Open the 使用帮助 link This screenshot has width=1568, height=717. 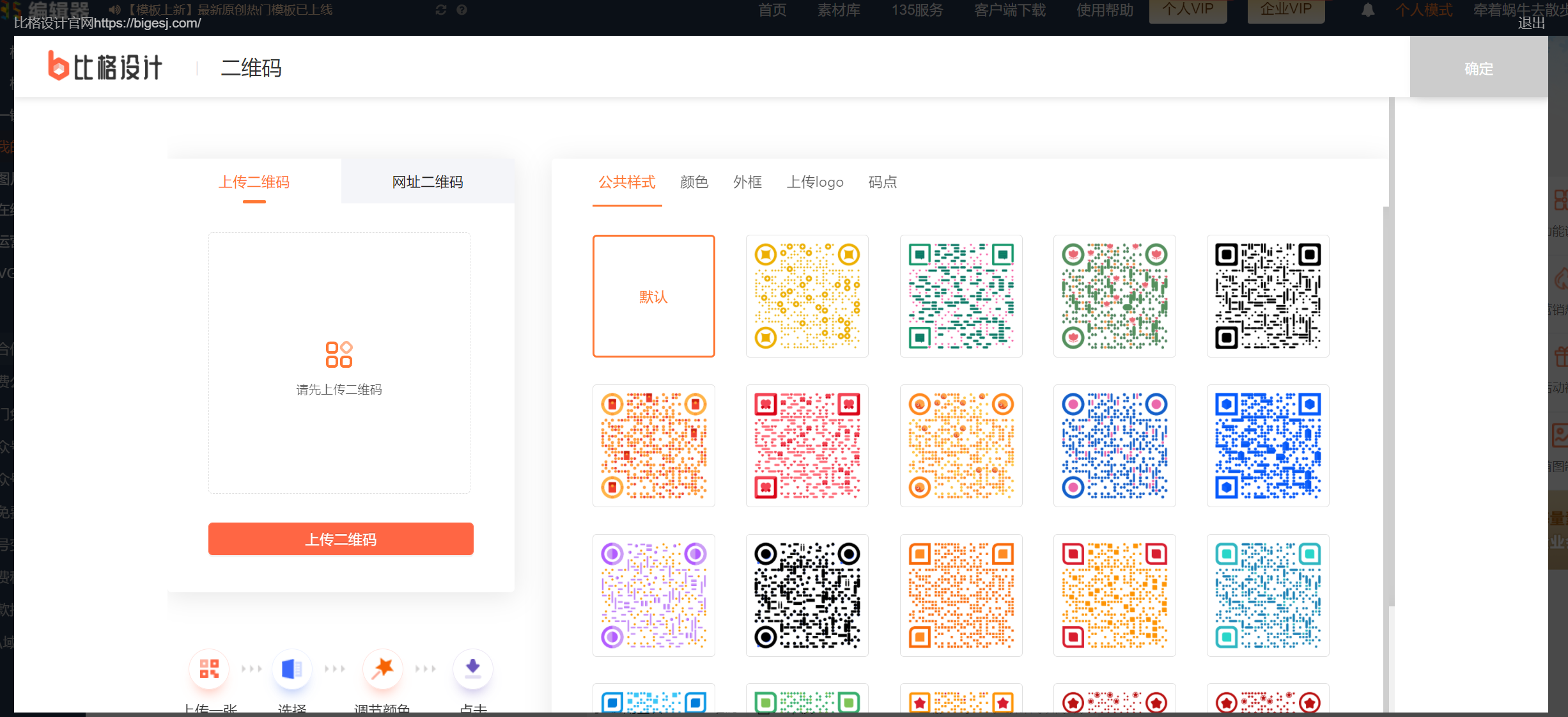1105,10
